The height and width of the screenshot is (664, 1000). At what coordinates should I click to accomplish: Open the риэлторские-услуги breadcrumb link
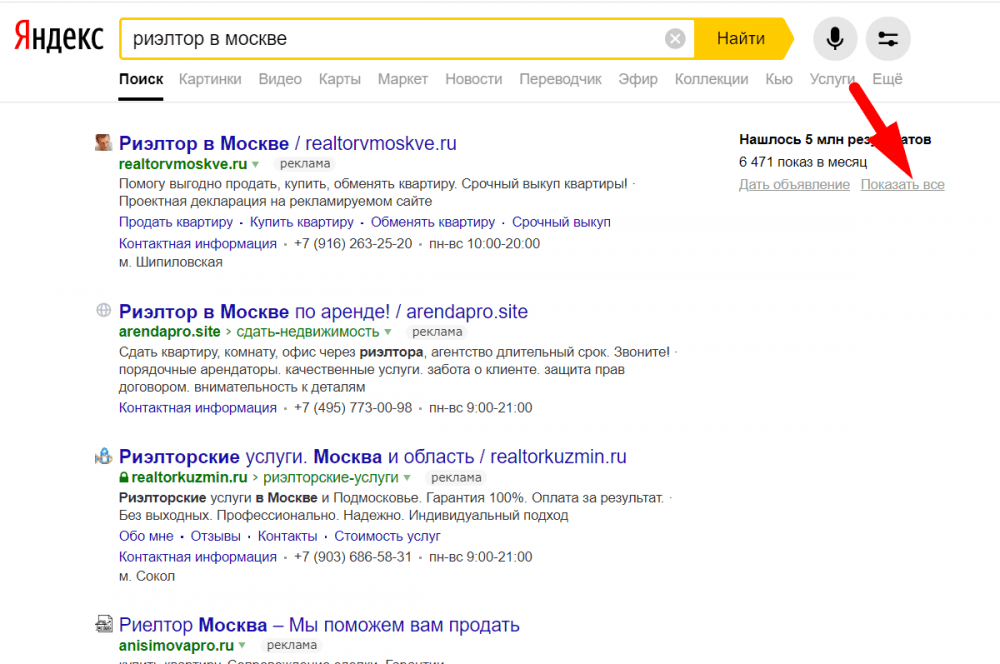click(x=331, y=477)
